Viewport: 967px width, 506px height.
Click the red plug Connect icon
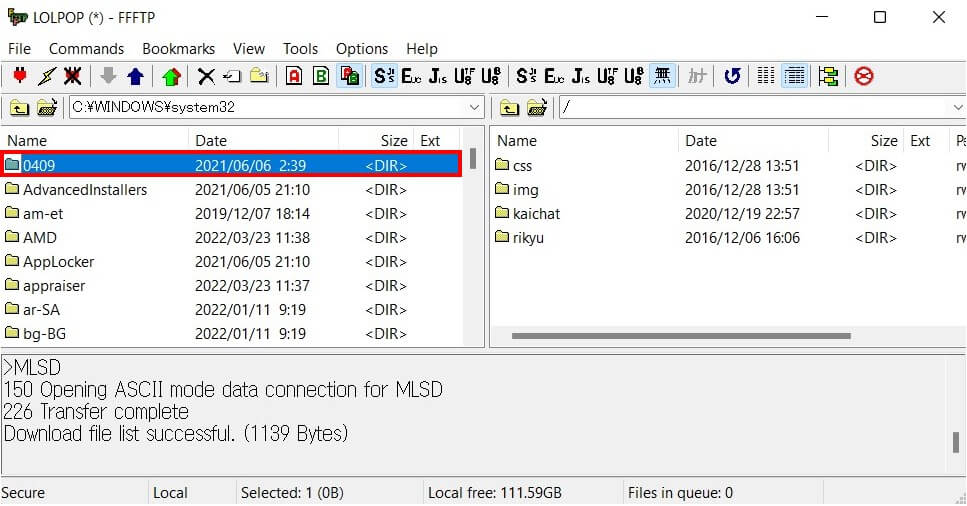click(x=20, y=76)
